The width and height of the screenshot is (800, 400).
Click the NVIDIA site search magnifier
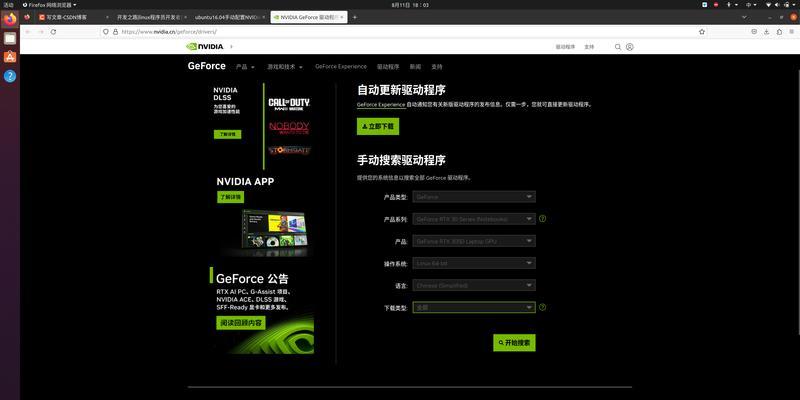618,47
